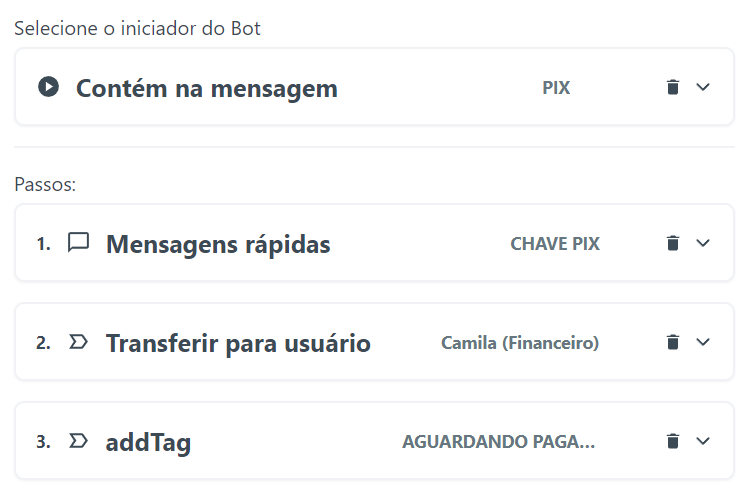This screenshot has width=744, height=499.
Task: Click the CHAVE PIX quick message value
Action: click(555, 244)
